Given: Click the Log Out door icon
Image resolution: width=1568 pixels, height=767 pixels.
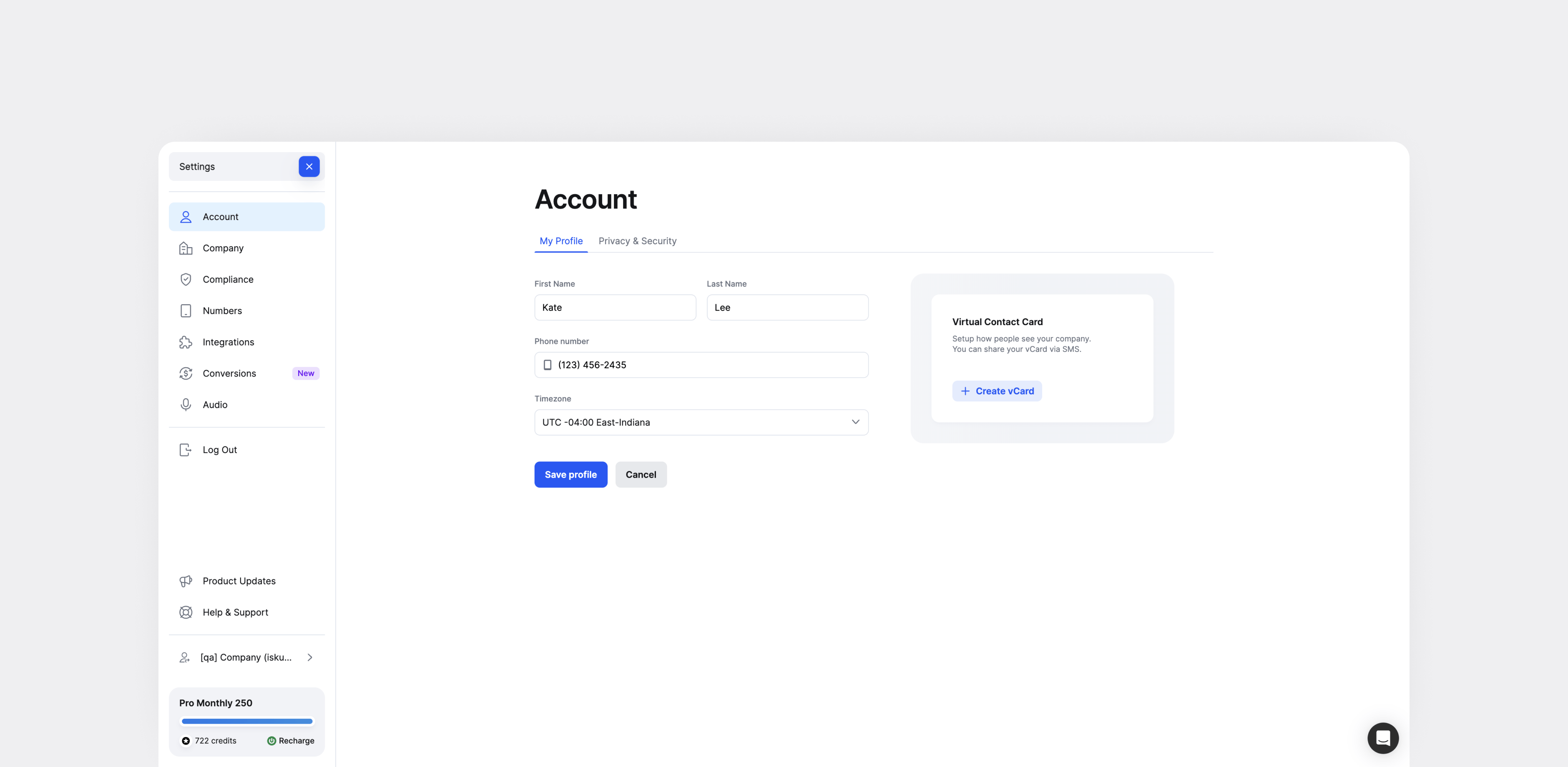Looking at the screenshot, I should click(x=186, y=450).
